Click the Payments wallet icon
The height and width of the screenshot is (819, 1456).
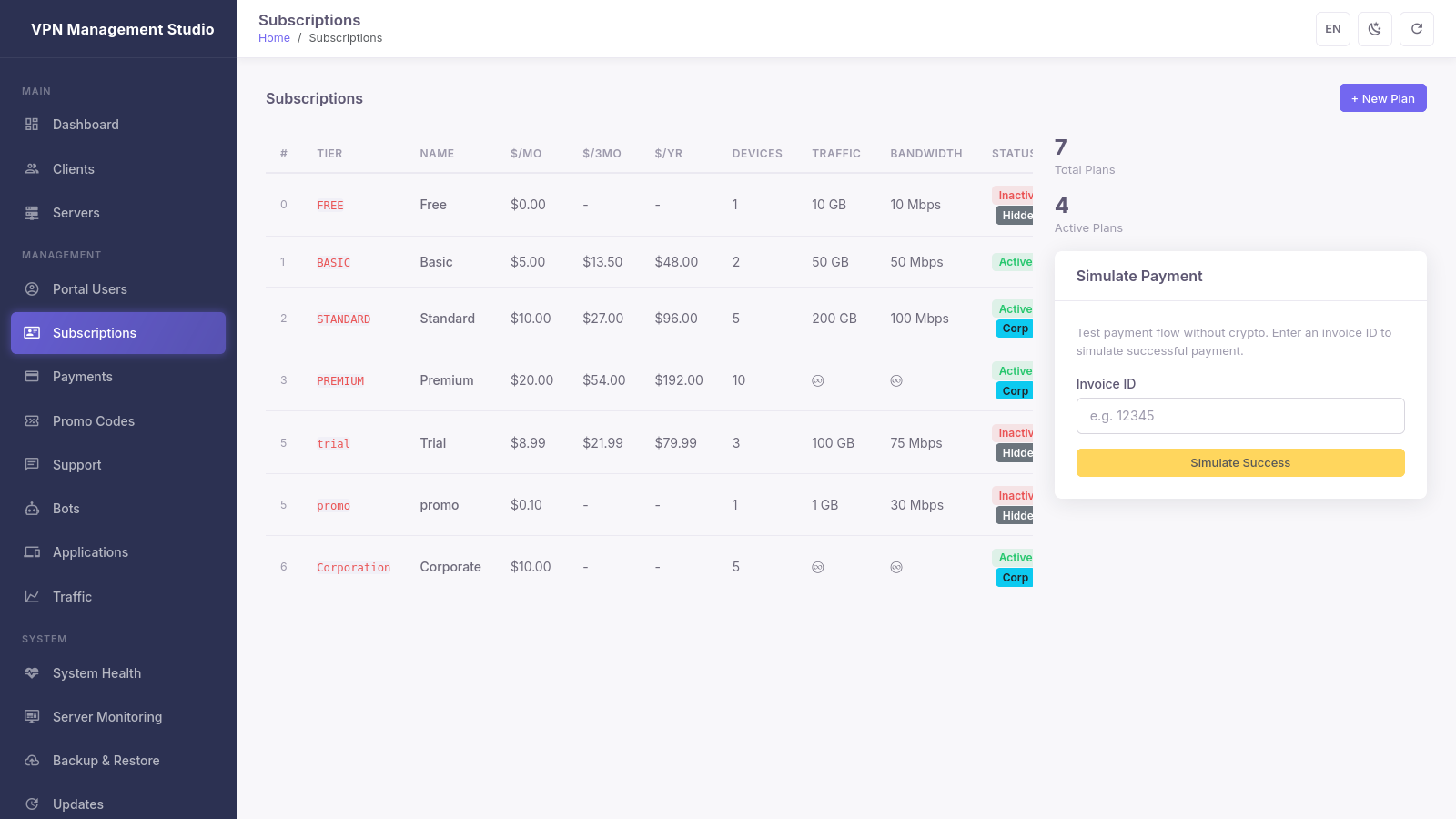31,376
